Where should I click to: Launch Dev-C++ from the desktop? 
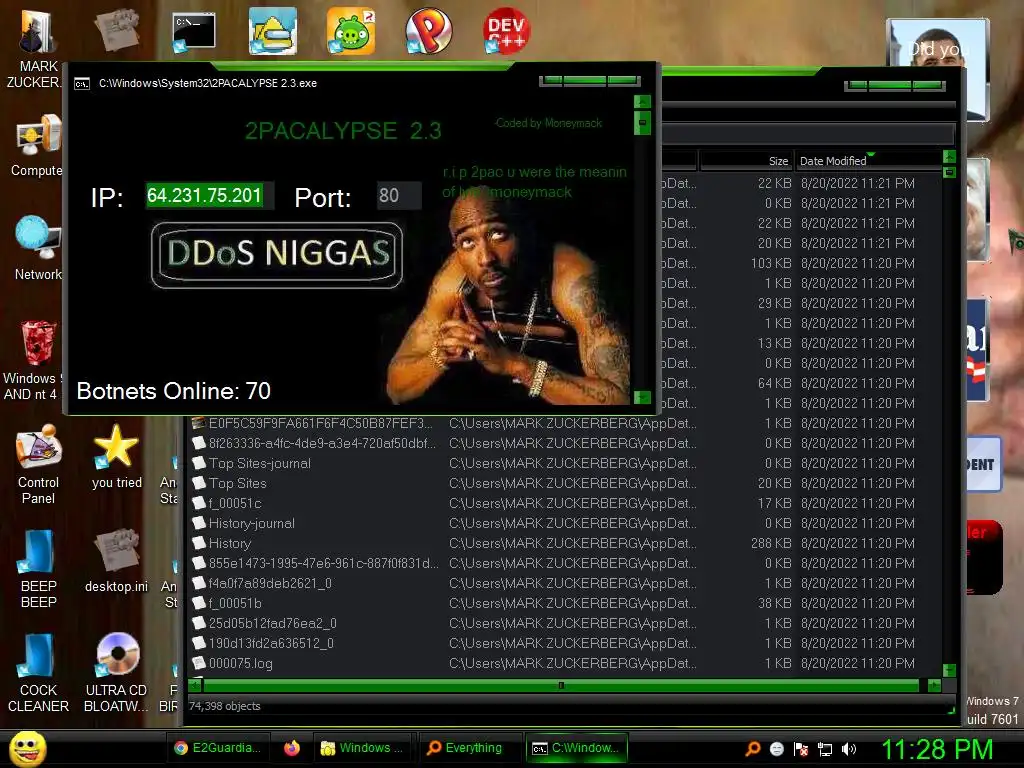506,31
